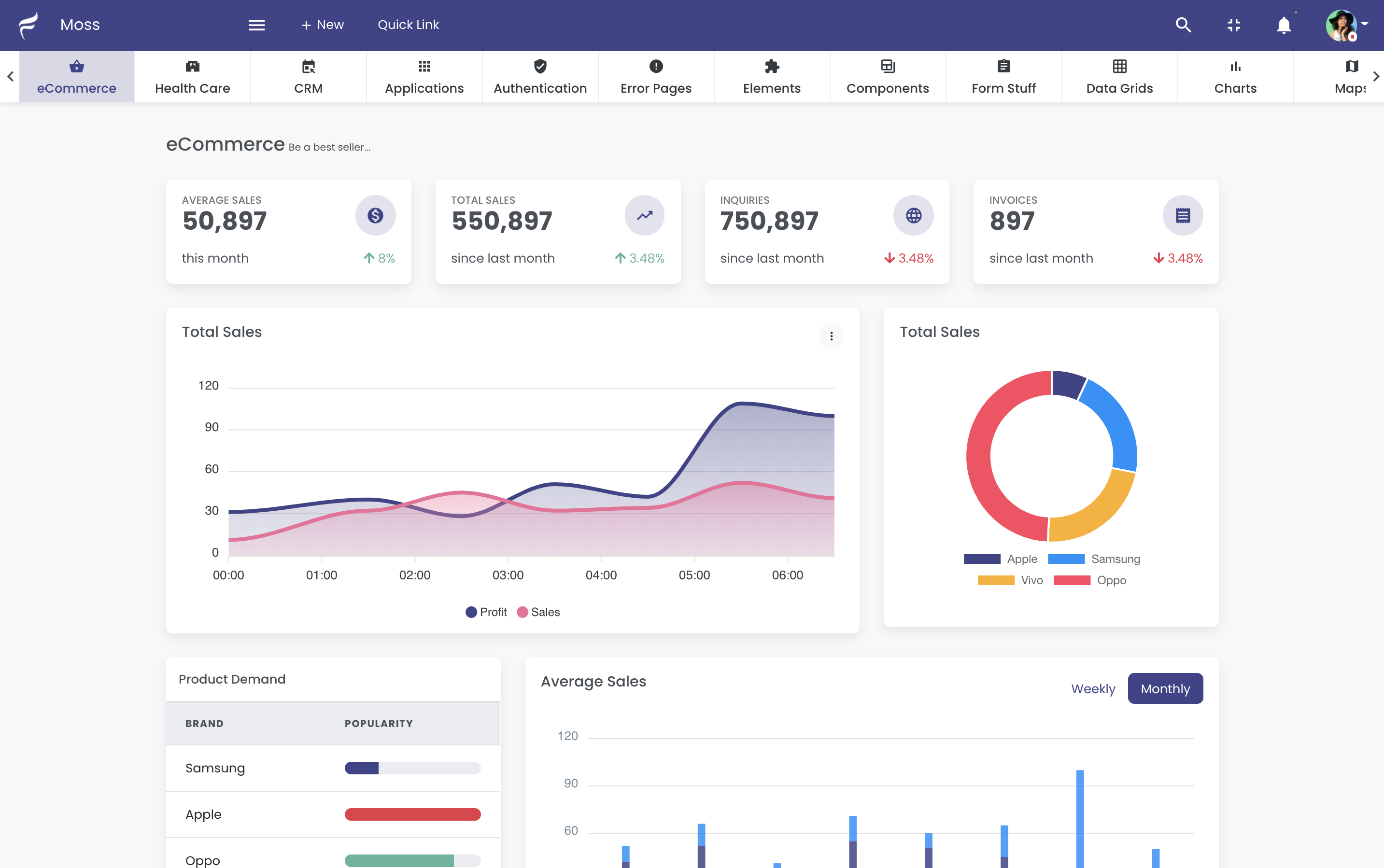Image resolution: width=1384 pixels, height=868 pixels.
Task: Click the Moss feather logo
Action: [28, 25]
